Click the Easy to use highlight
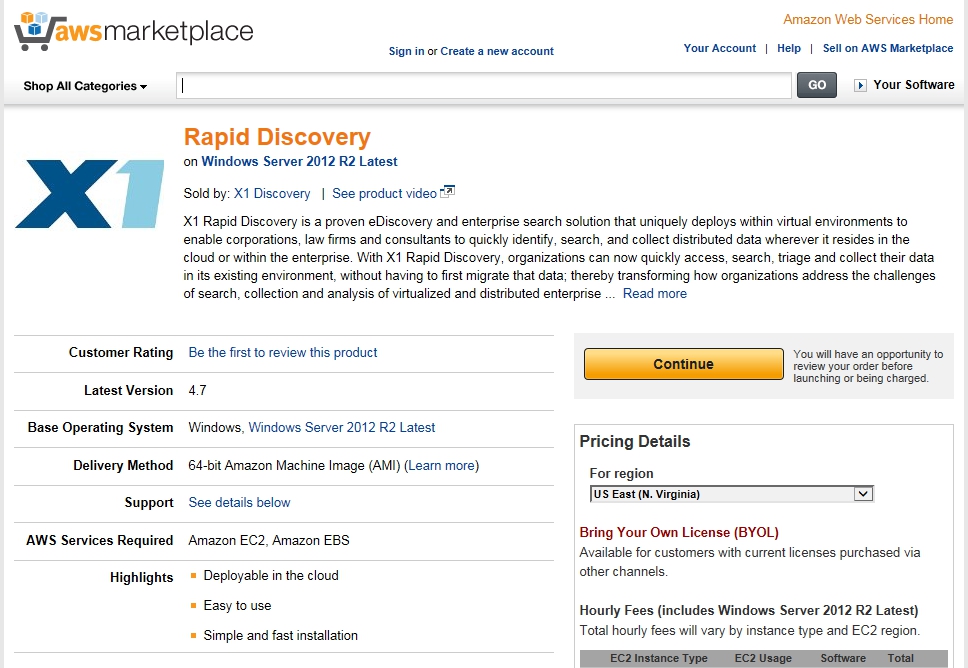This screenshot has width=968, height=668. click(x=238, y=606)
